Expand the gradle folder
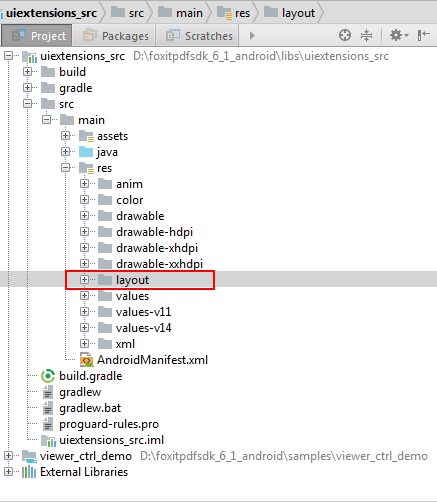437x502 pixels. (28, 88)
